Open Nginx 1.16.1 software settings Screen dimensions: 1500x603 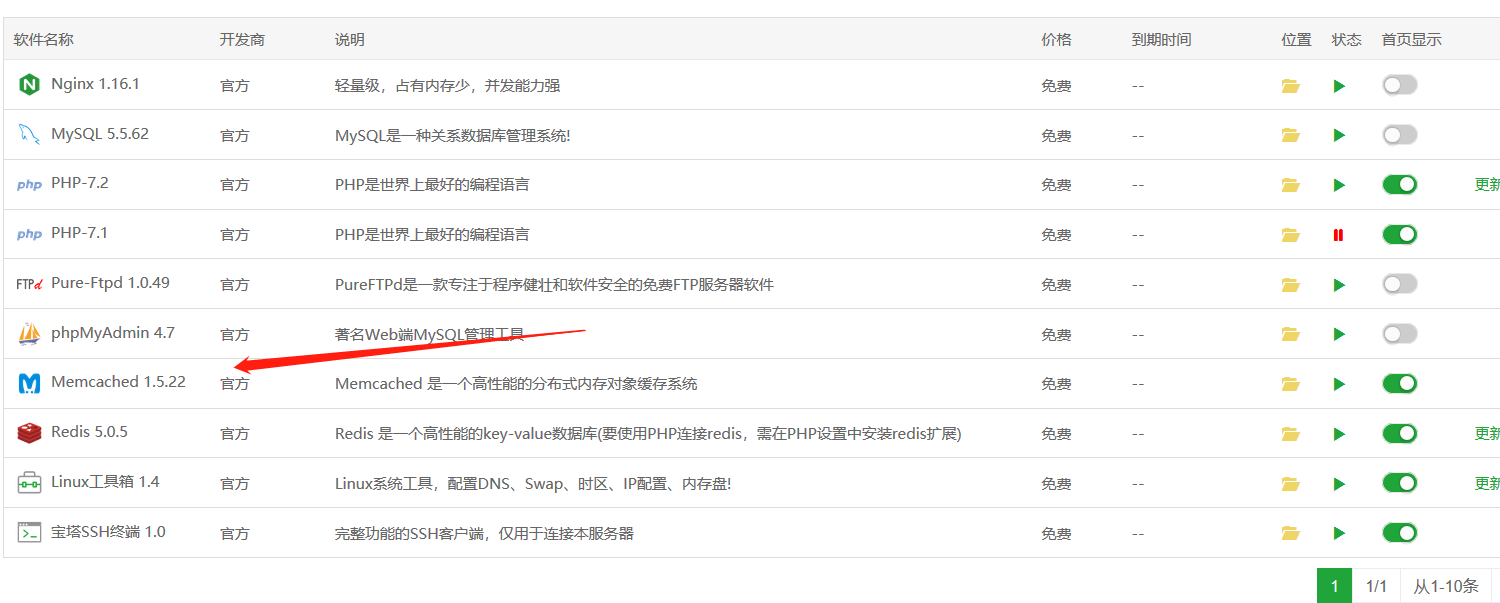95,84
